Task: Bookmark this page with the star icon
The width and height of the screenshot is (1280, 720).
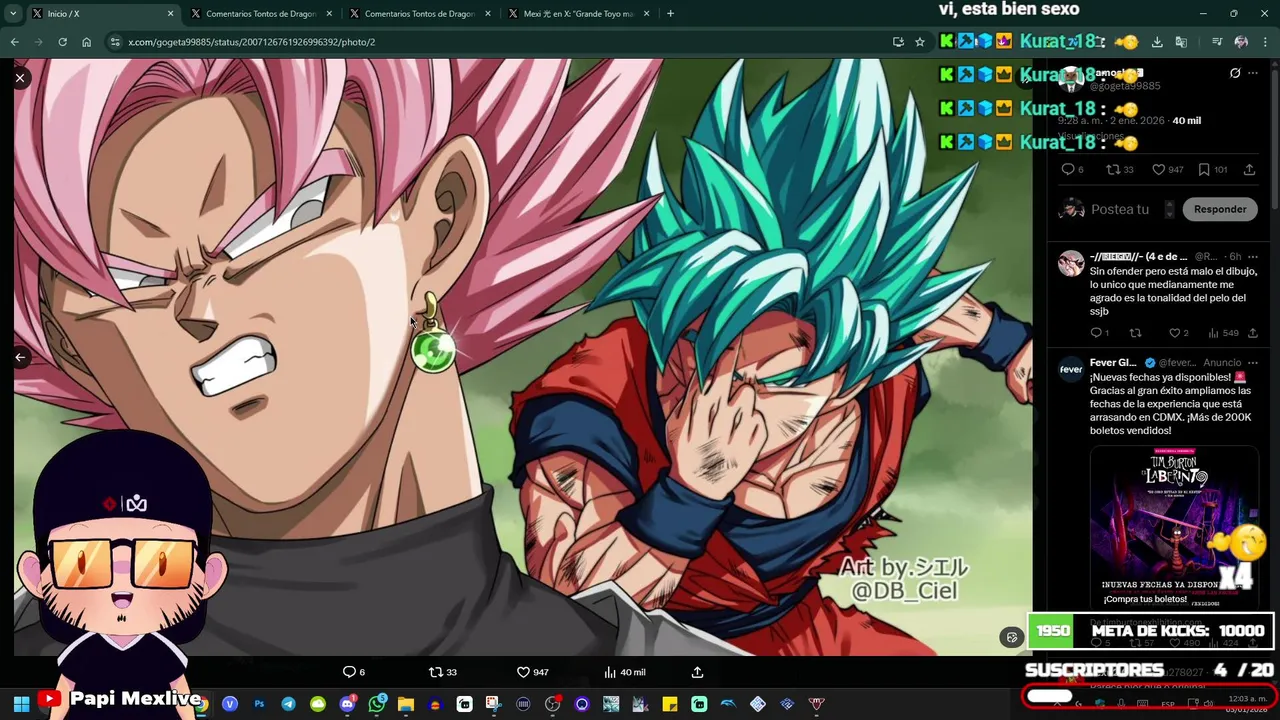Action: point(920,42)
